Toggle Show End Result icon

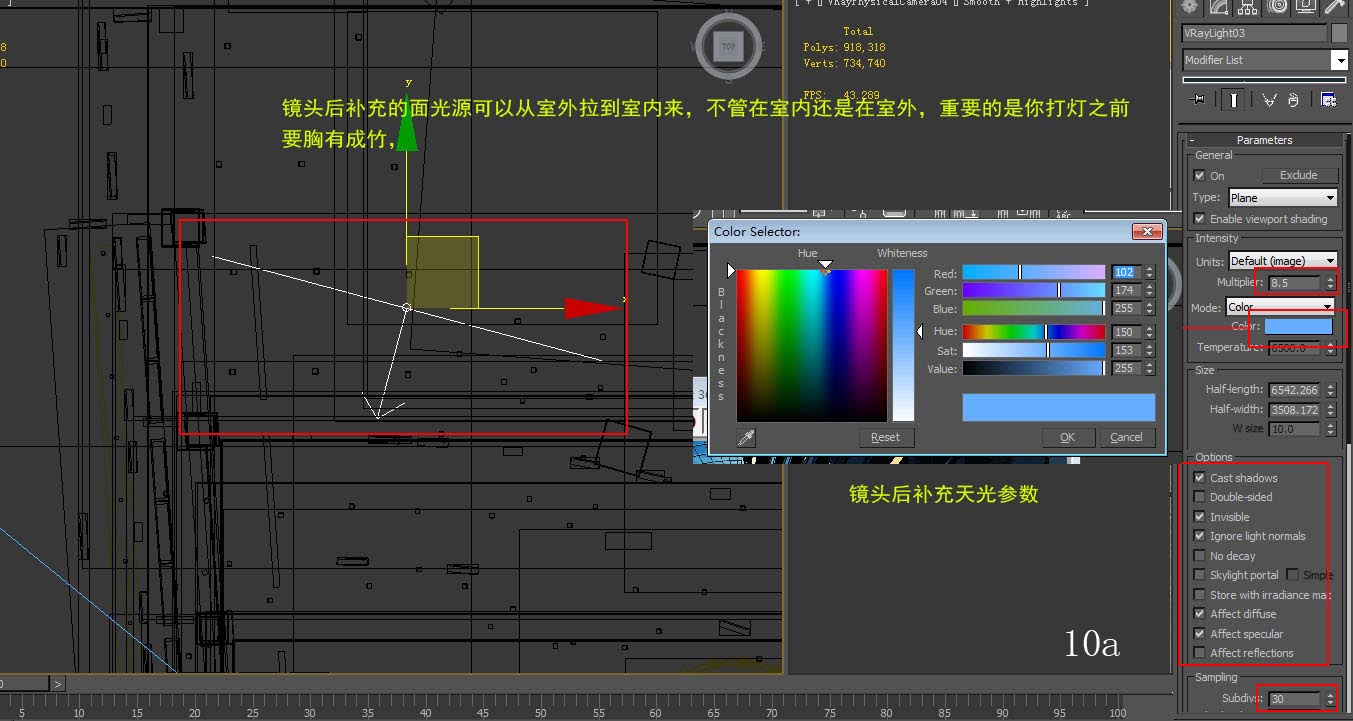(x=1235, y=100)
